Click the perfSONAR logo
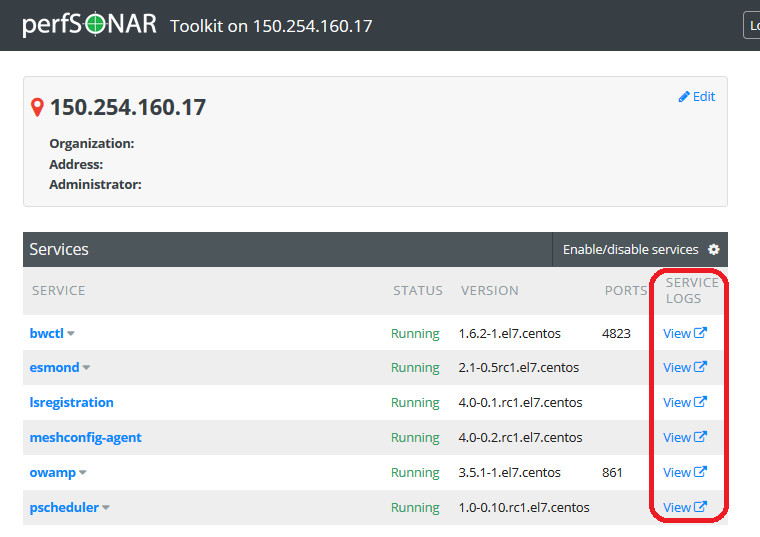The image size is (760, 537). click(90, 25)
